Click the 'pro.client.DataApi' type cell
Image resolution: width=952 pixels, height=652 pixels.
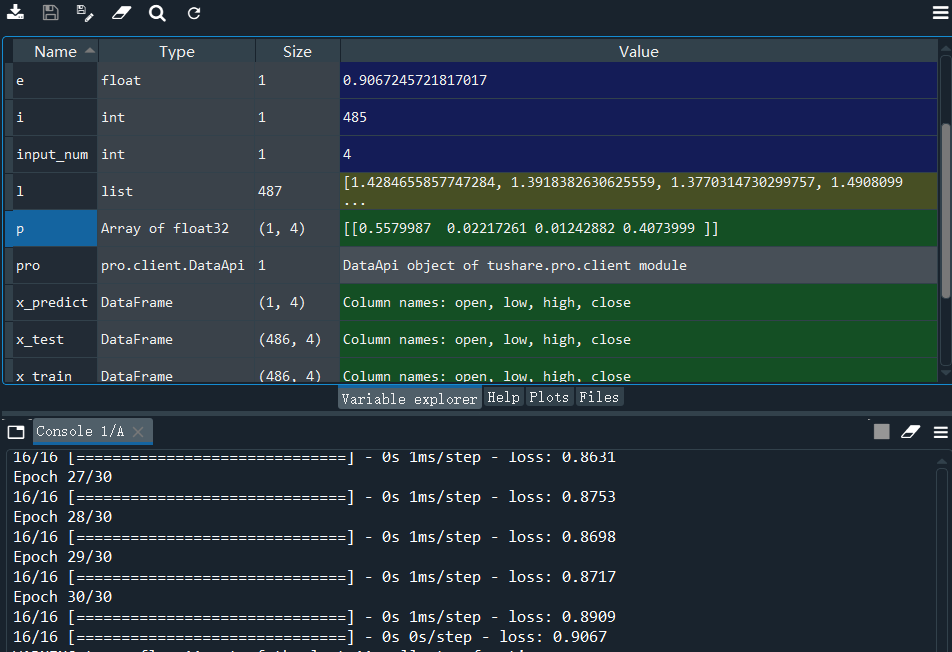point(176,265)
